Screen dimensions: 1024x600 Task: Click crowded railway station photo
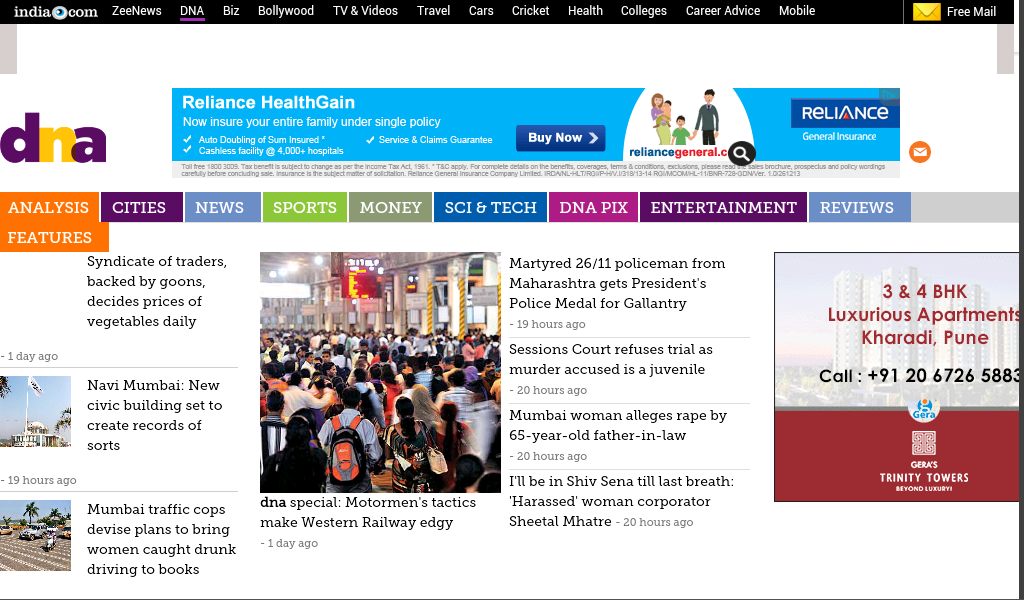380,372
